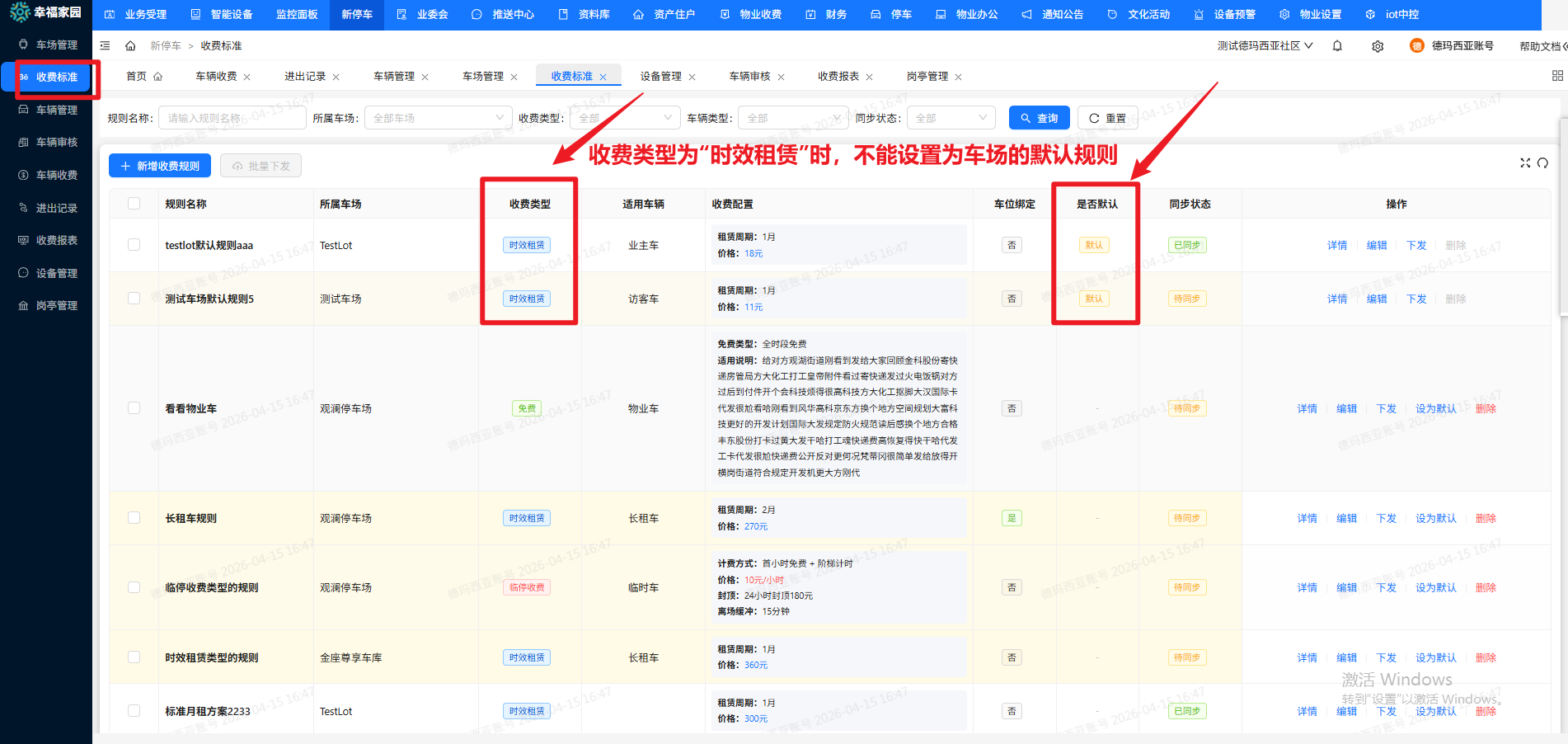Check the testlot默认规则aaa row checkbox
1568x744 pixels.
click(134, 245)
